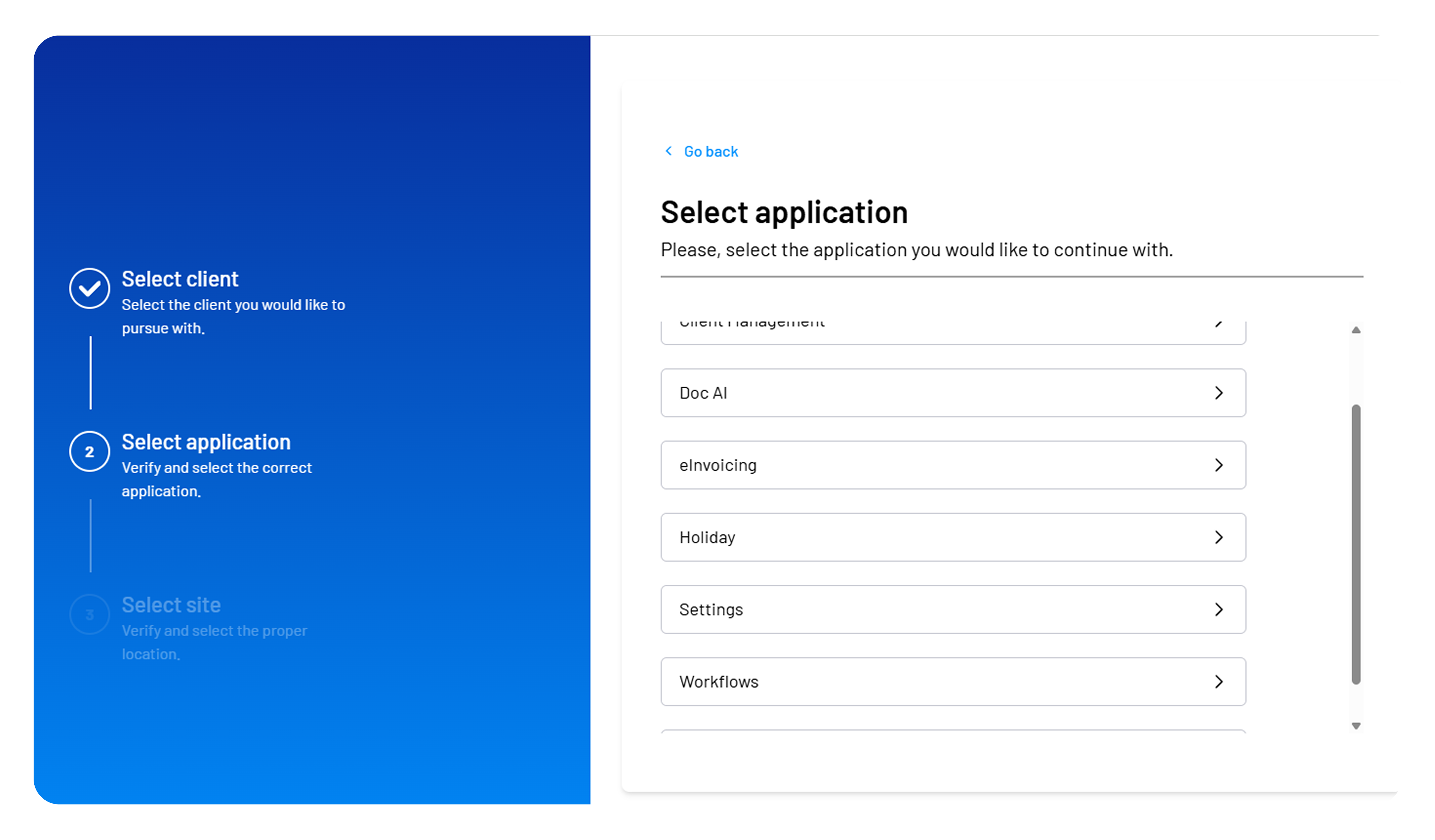
Task: Click the completed Select client checkmark icon
Action: [90, 289]
